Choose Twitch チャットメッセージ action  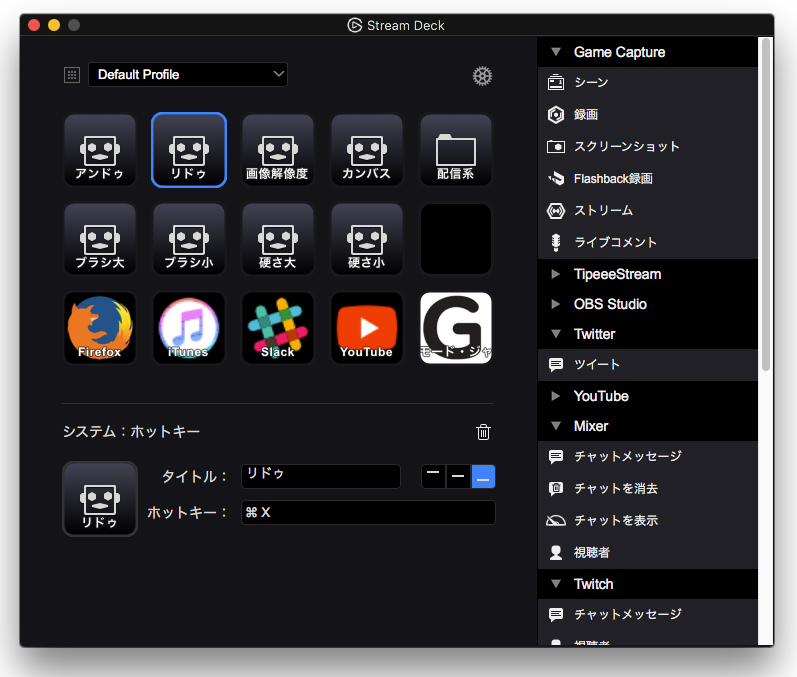[x=647, y=614]
